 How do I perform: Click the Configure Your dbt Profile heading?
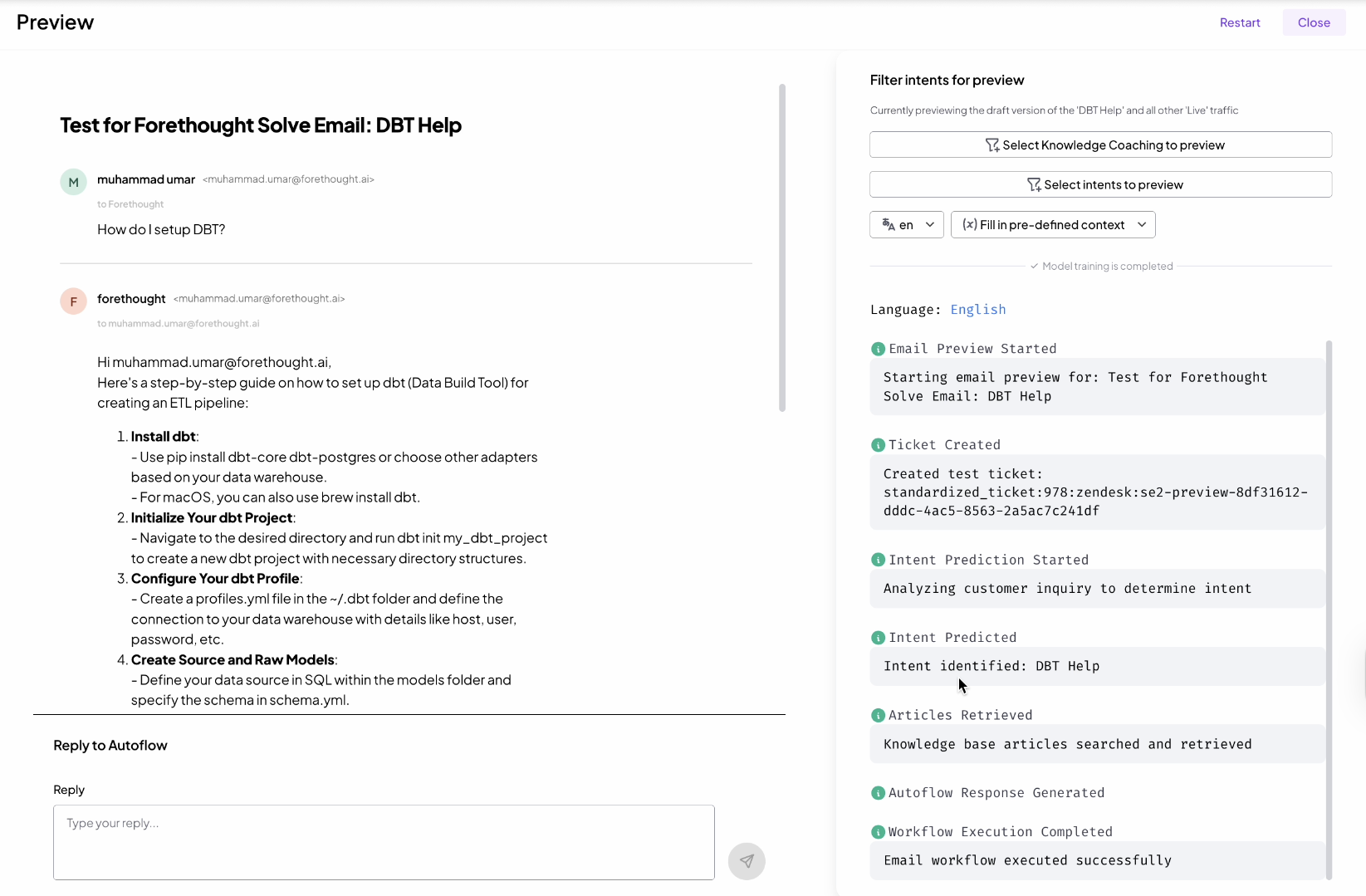pyautogui.click(x=215, y=579)
